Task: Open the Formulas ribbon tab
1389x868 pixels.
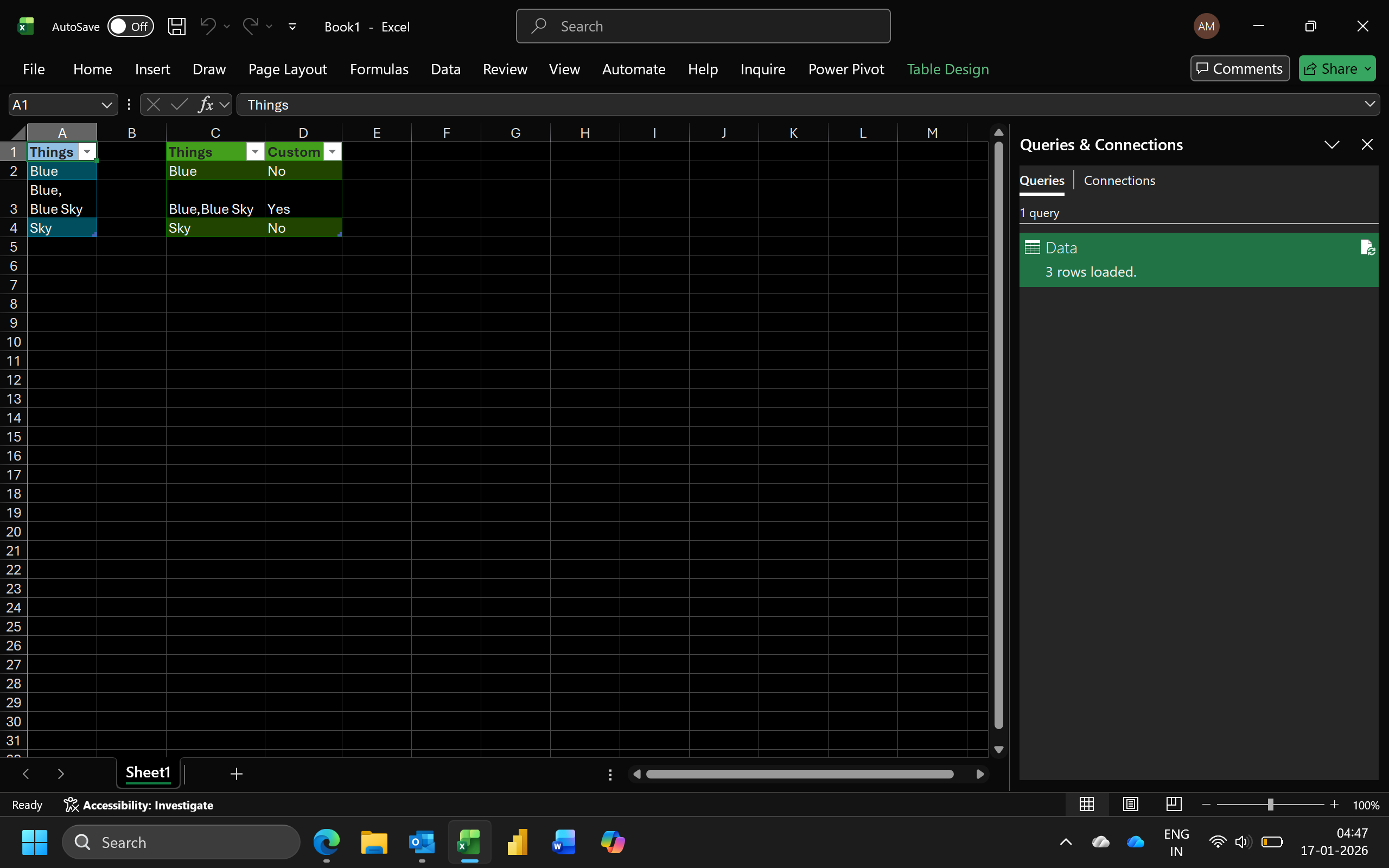Action: click(x=379, y=69)
